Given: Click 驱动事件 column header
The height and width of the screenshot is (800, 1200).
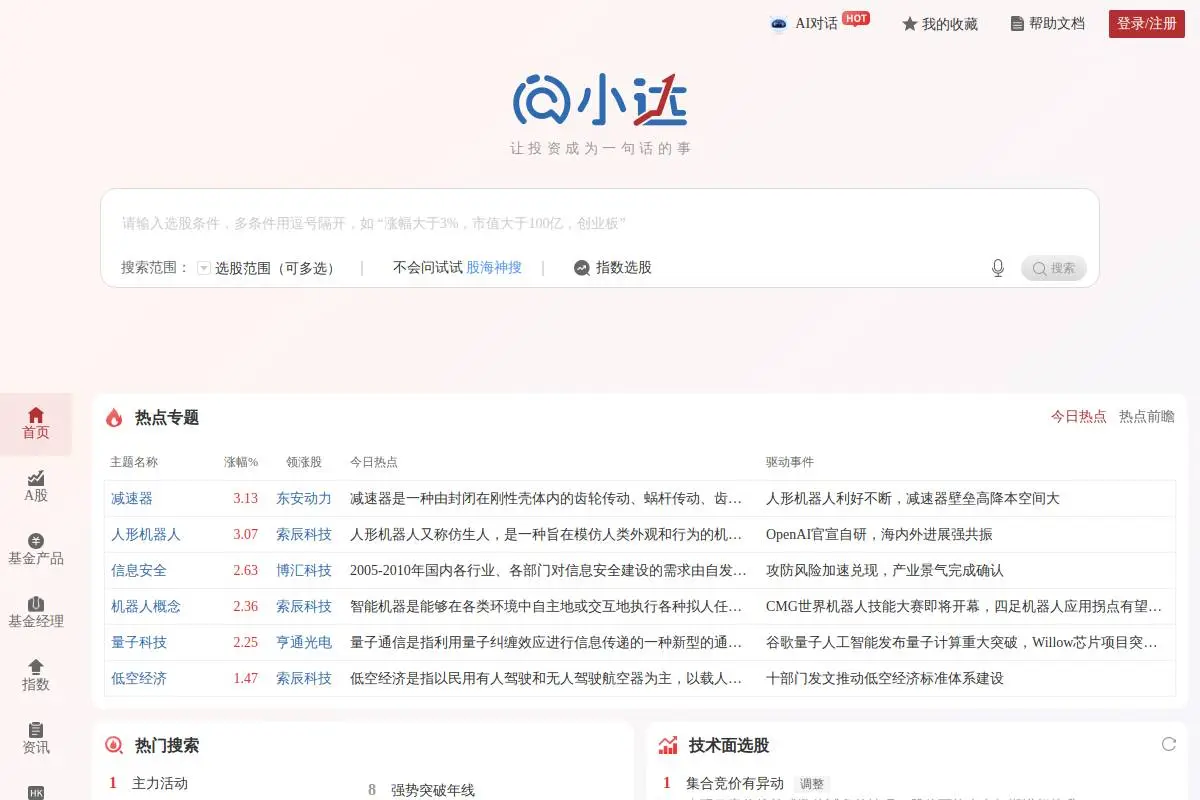Looking at the screenshot, I should [790, 462].
